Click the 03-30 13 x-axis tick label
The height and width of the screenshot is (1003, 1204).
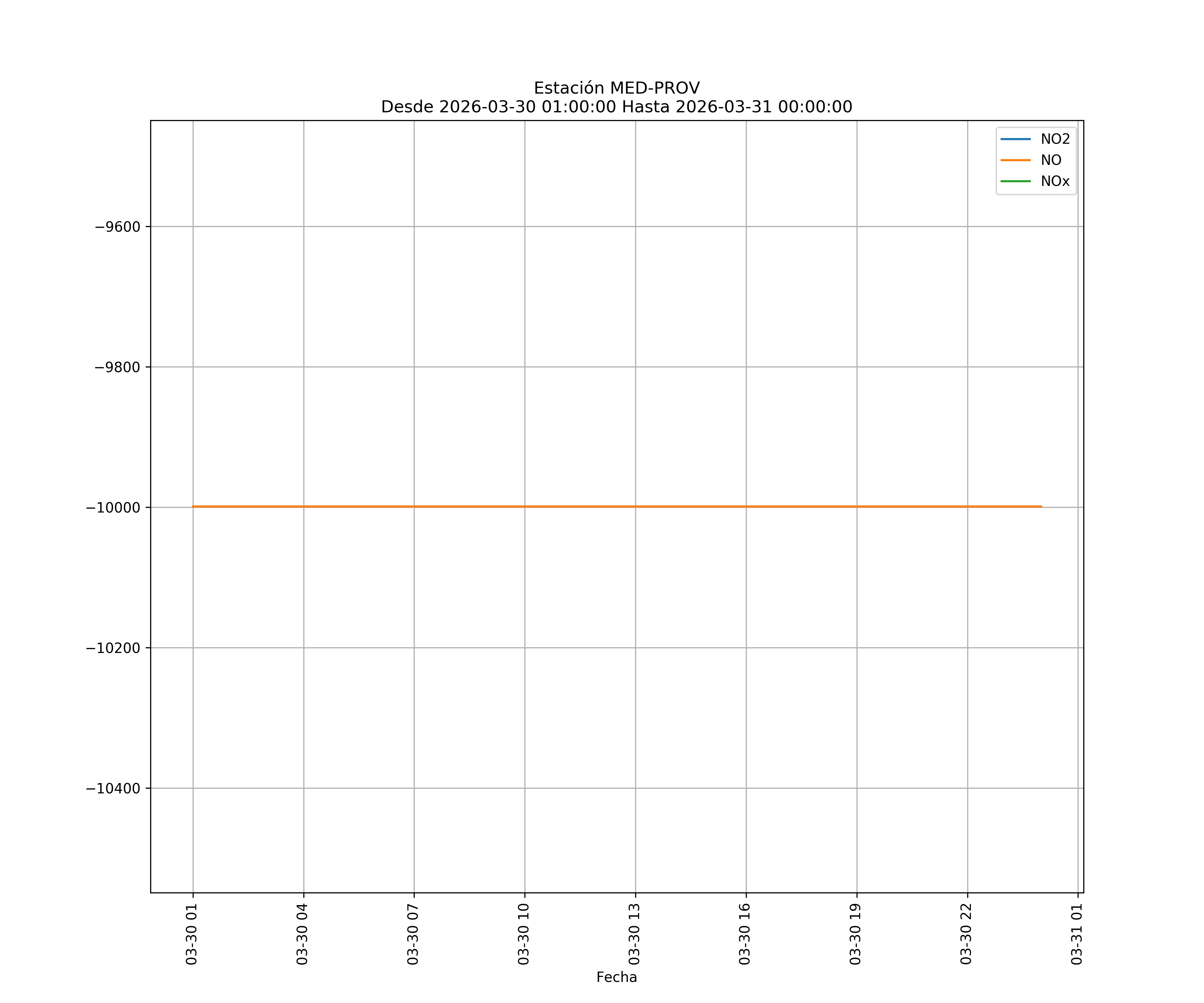tap(635, 934)
